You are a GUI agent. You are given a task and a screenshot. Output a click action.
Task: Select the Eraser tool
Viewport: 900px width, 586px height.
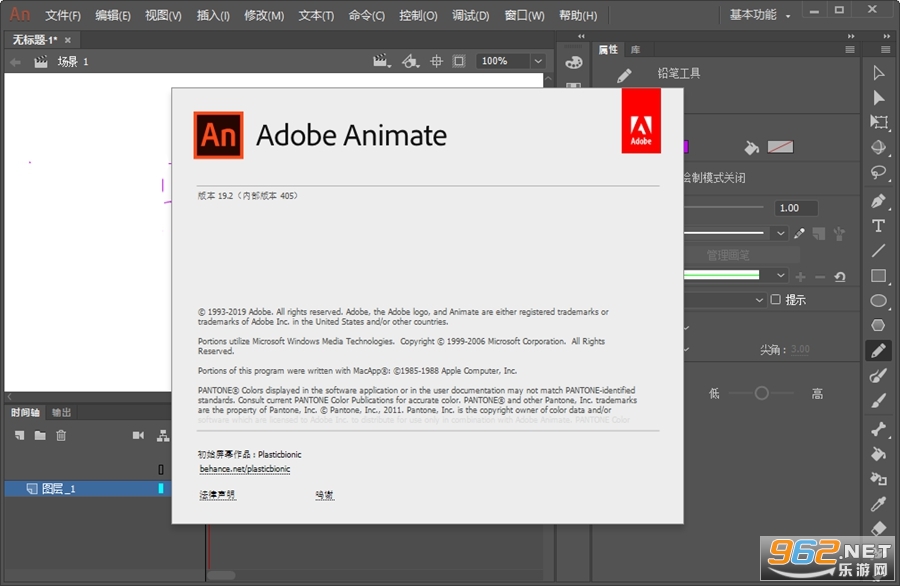click(x=878, y=527)
